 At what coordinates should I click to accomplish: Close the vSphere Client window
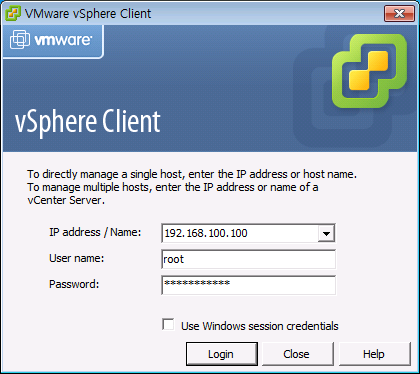[x=399, y=14]
